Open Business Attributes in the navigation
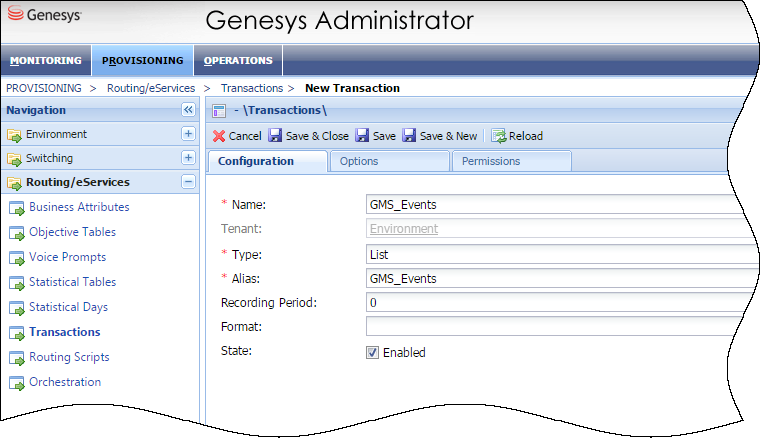This screenshot has height=438, width=761. click(x=79, y=207)
